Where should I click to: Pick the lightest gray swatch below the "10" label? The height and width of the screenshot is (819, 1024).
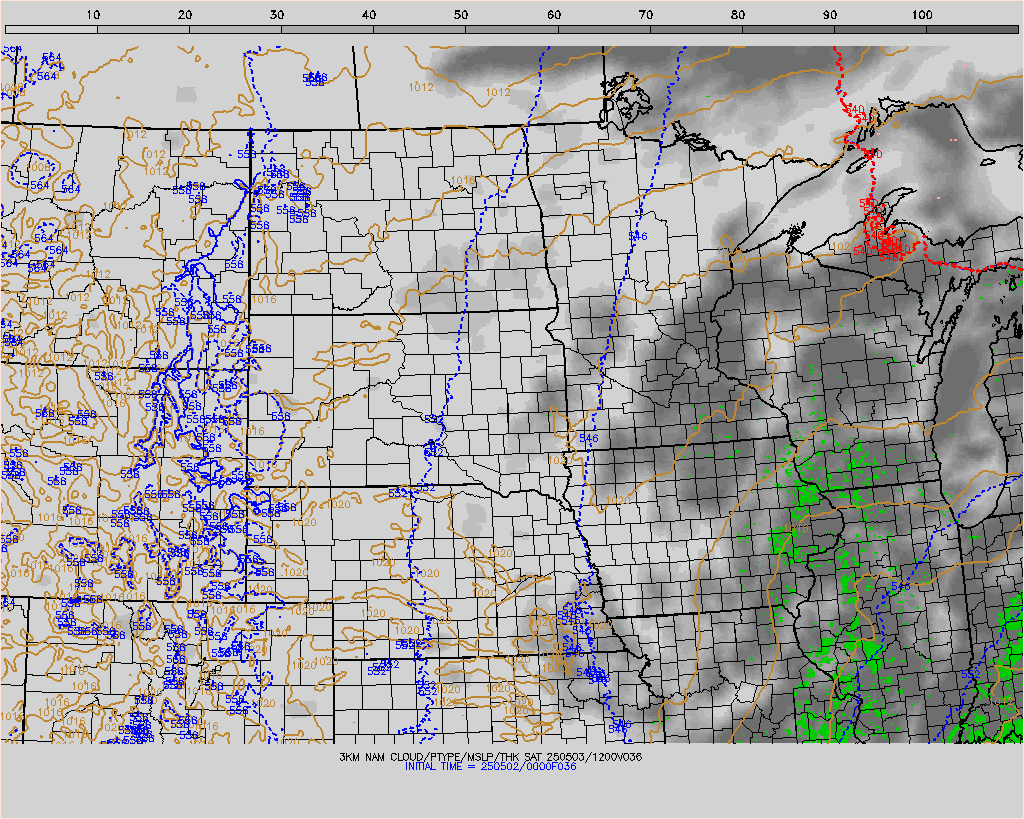point(52,29)
